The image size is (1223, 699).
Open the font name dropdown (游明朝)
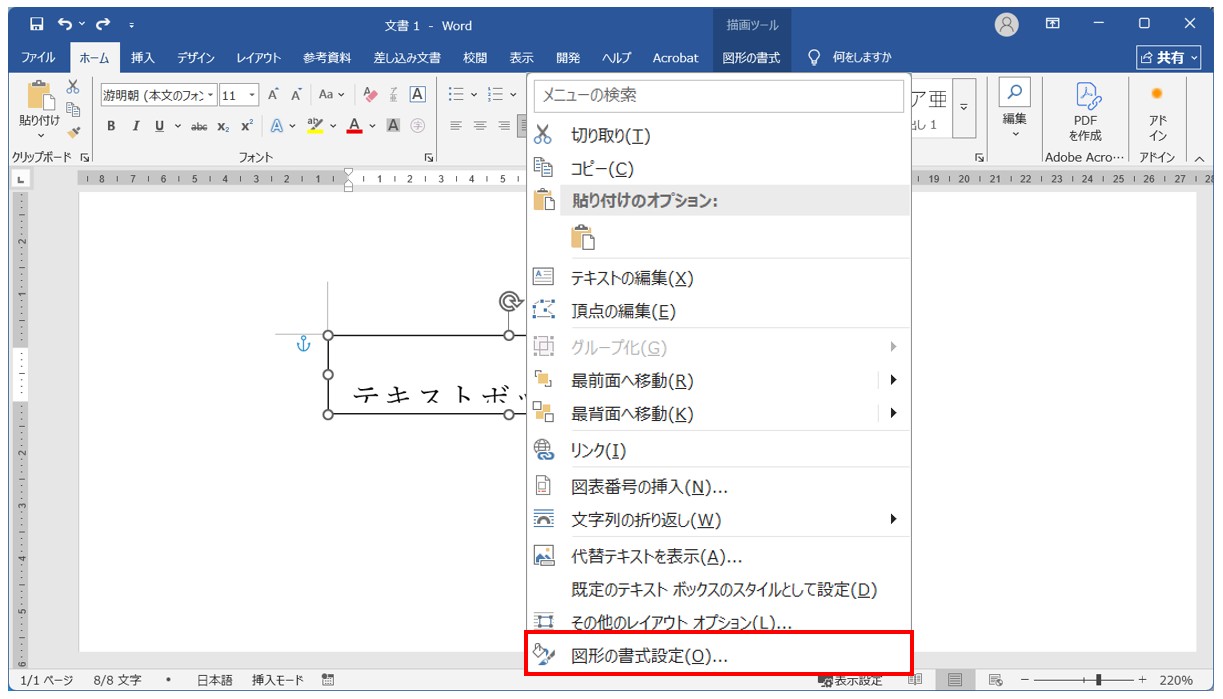pos(211,95)
